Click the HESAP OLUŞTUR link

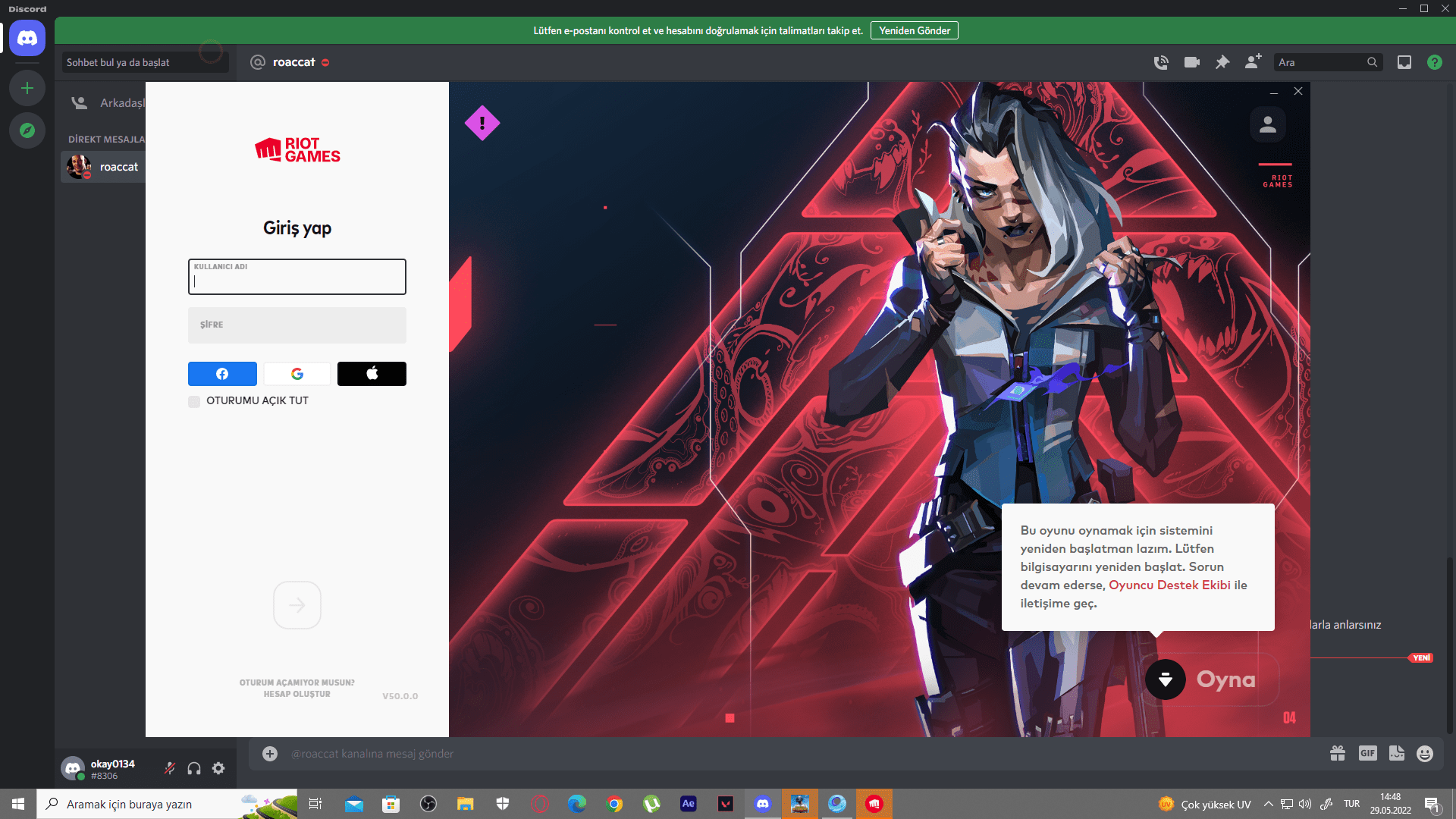(x=297, y=694)
